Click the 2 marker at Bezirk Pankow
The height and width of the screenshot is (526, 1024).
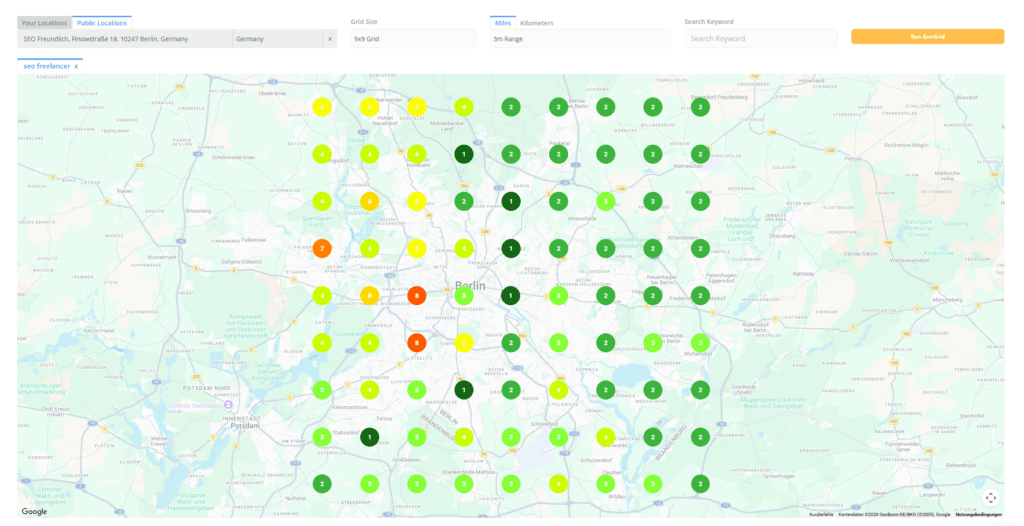coord(464,201)
